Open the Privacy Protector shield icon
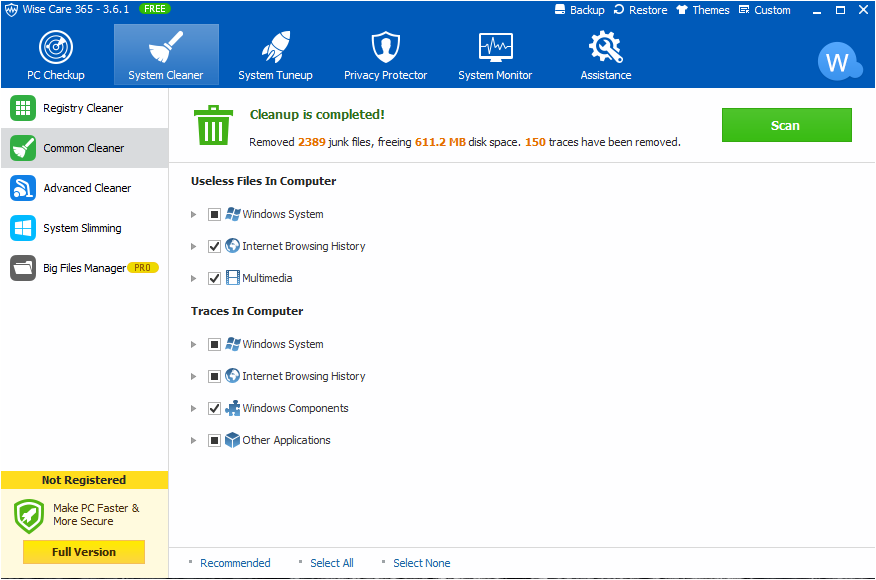Screen dimensions: 876x580 click(x=385, y=47)
